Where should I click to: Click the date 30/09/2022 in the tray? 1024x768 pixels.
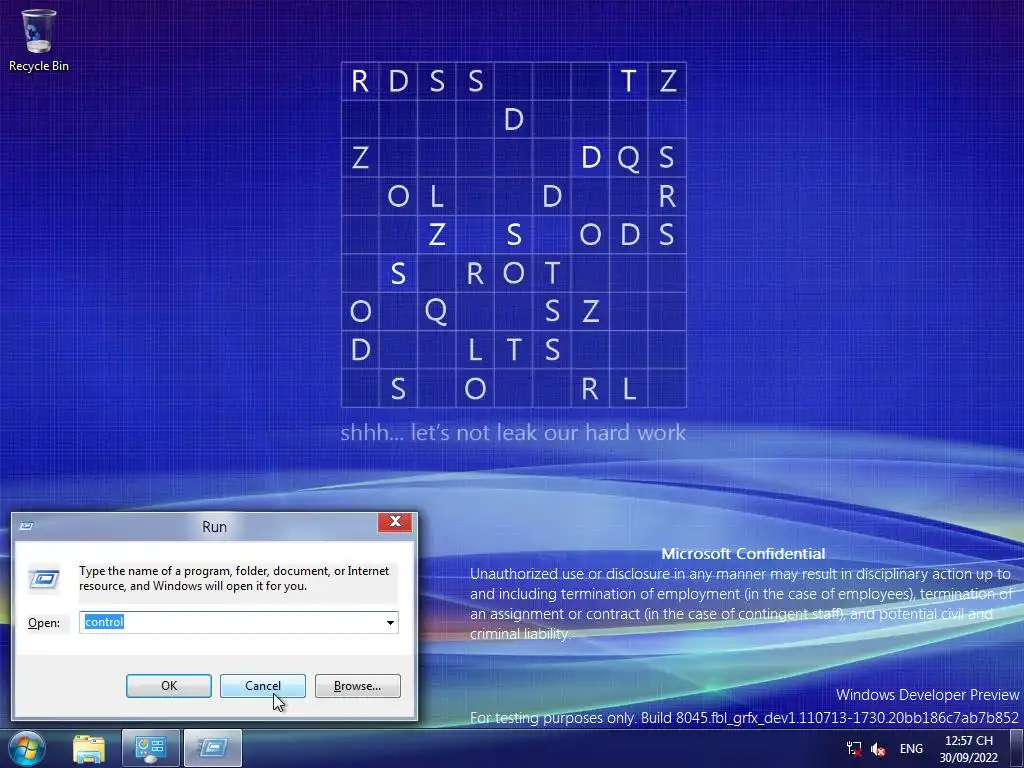(968, 758)
